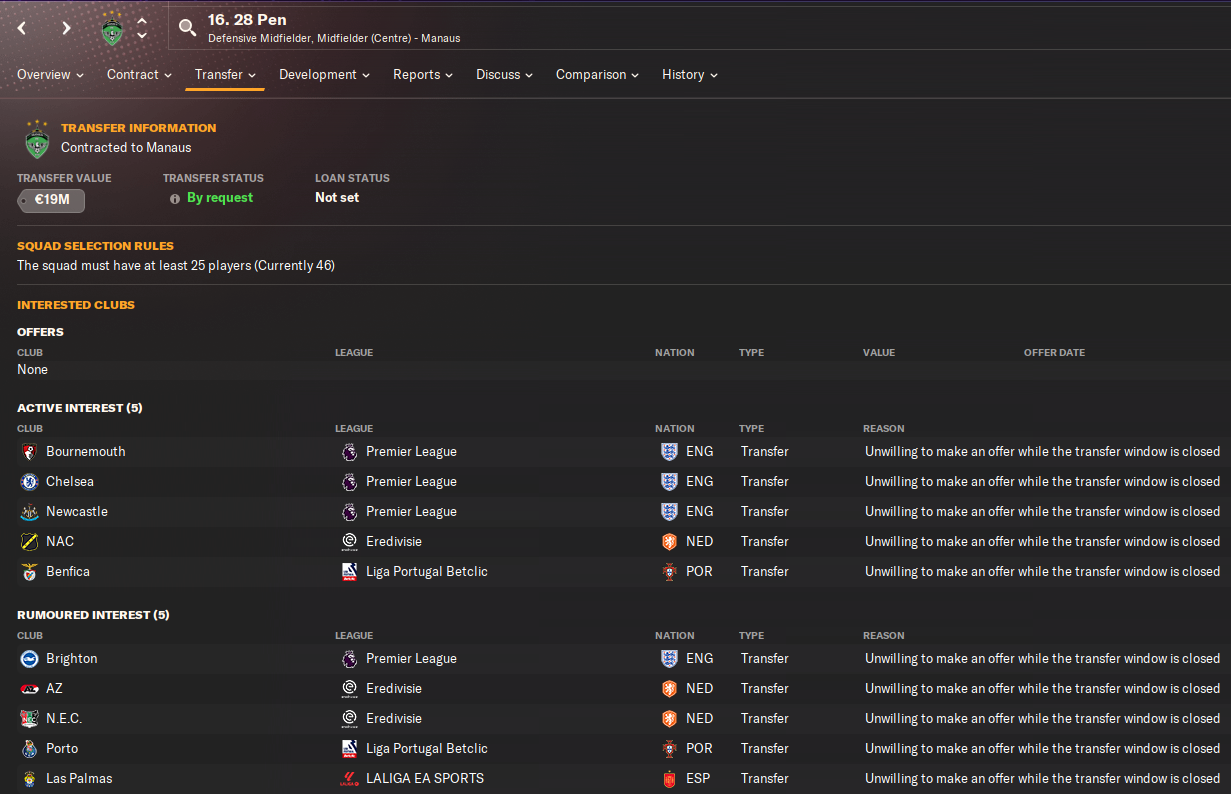Click NED nation text in N.E.C. row
The image size is (1231, 794).
pyautogui.click(x=700, y=719)
